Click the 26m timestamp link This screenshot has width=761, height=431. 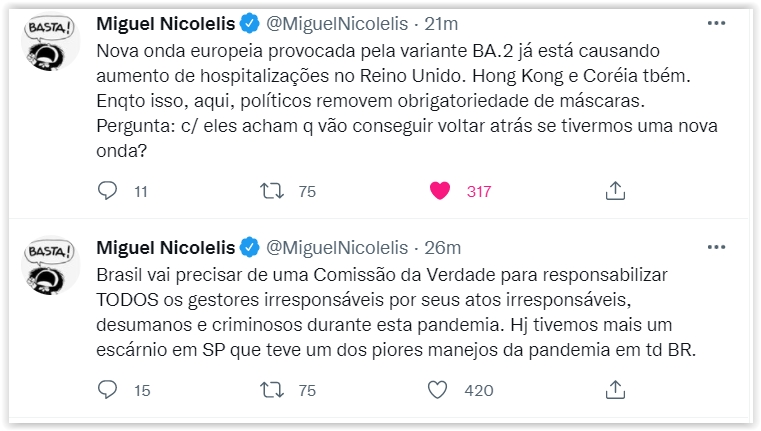pyautogui.click(x=442, y=247)
